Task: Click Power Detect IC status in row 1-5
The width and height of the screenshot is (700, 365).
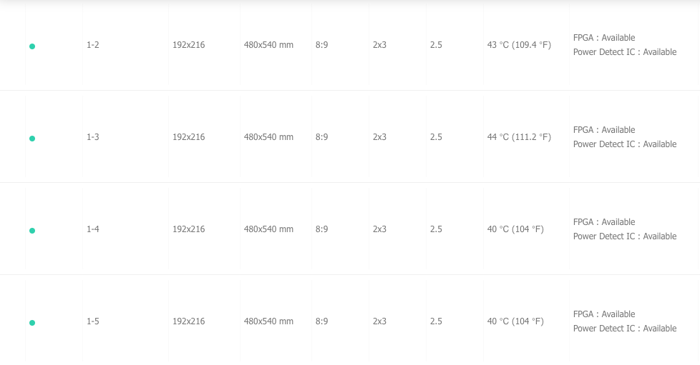Action: tap(625, 328)
